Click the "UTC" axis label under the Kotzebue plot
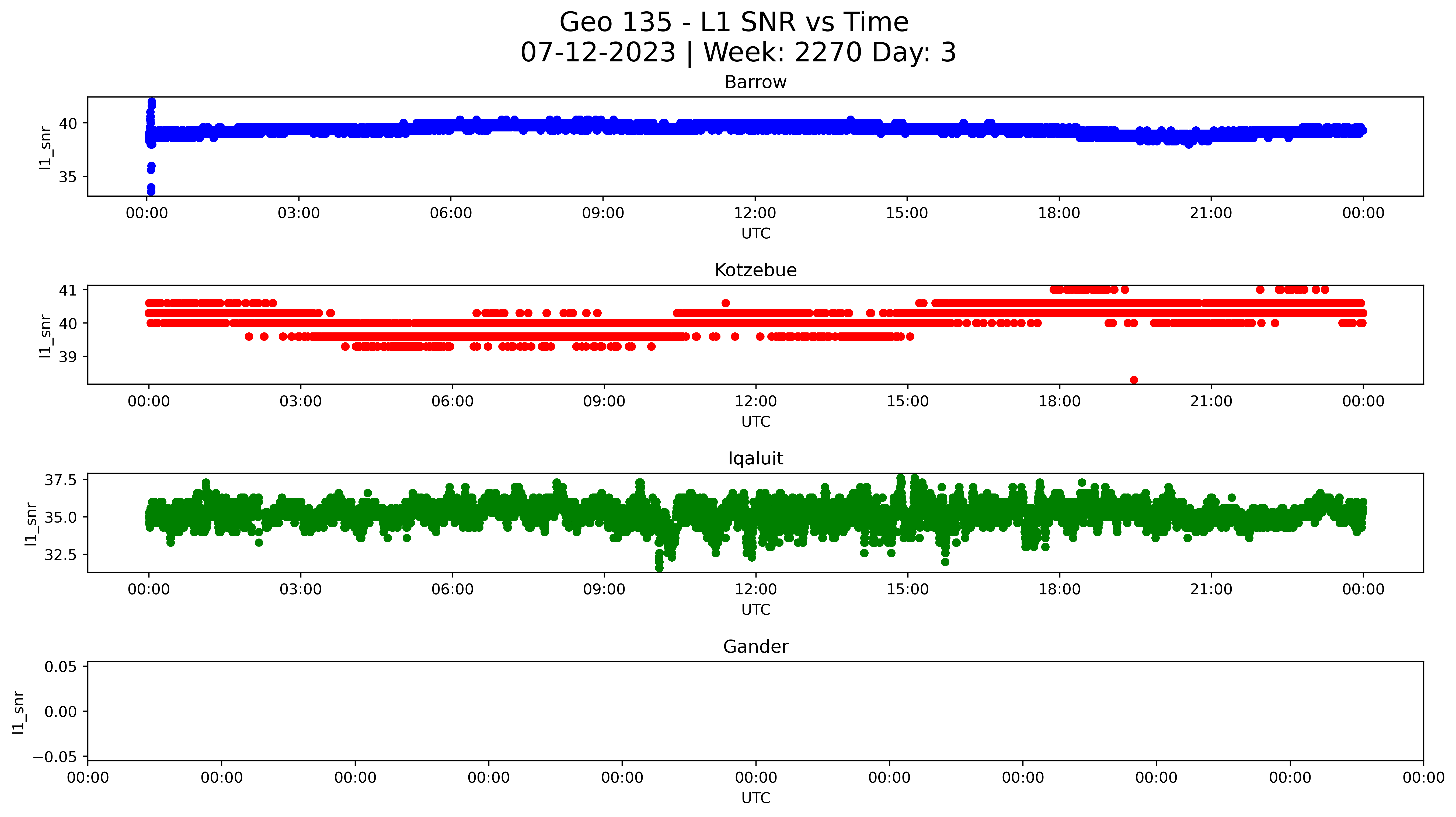This screenshot has height=817, width=1456. [756, 422]
